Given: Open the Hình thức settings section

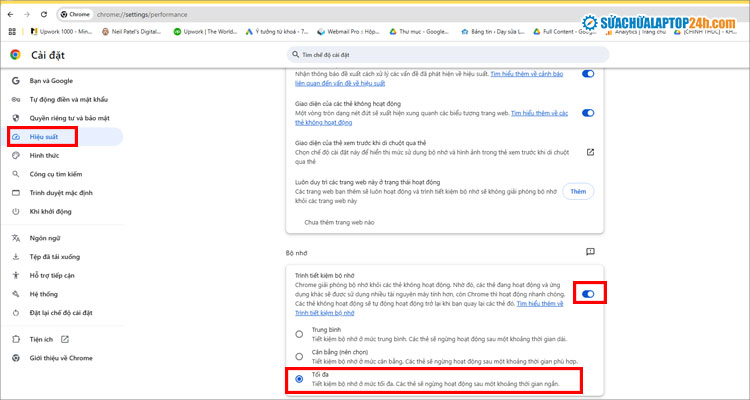Looking at the screenshot, I should pos(45,155).
